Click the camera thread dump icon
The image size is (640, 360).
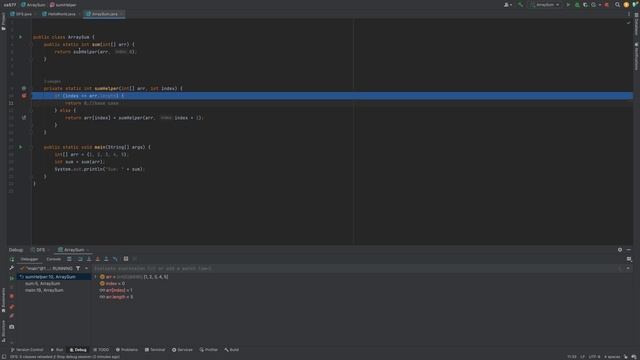(11, 327)
